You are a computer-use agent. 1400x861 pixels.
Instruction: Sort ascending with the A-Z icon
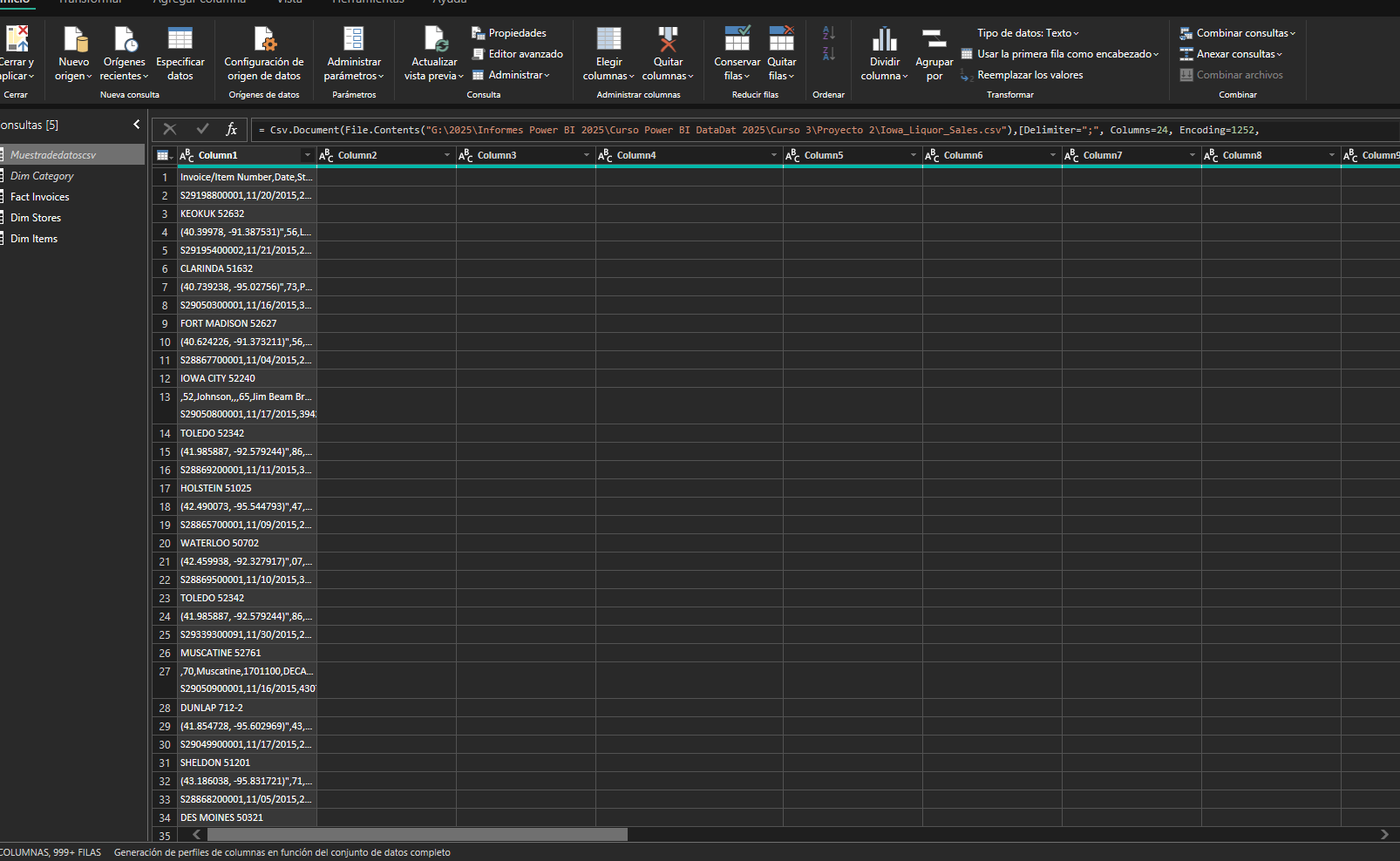pos(828,33)
